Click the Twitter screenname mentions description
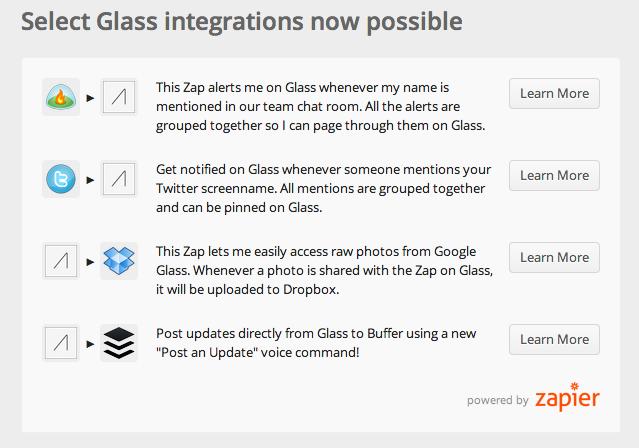This screenshot has width=639, height=448. pos(324,188)
